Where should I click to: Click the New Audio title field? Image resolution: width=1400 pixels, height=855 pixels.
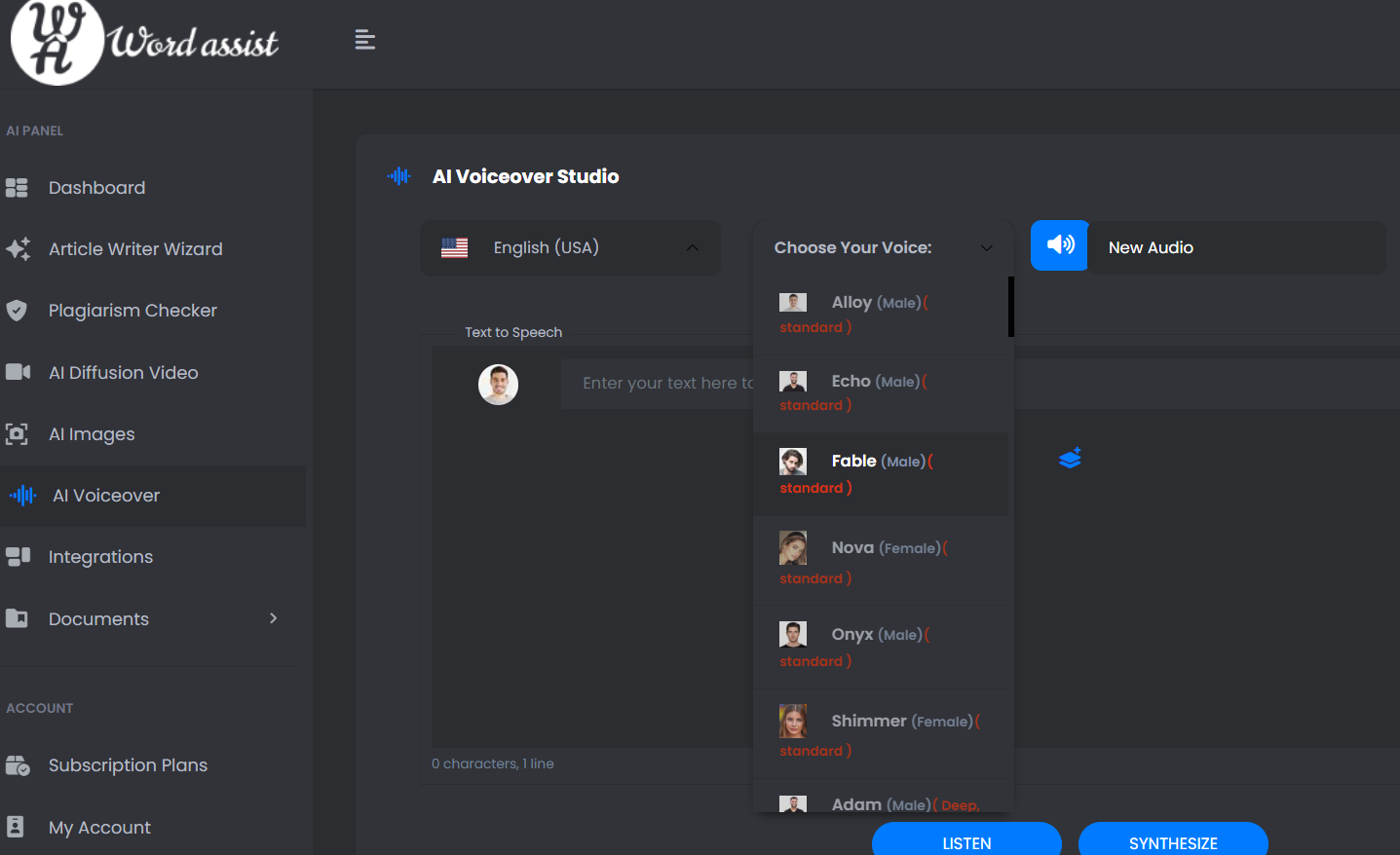tap(1235, 248)
